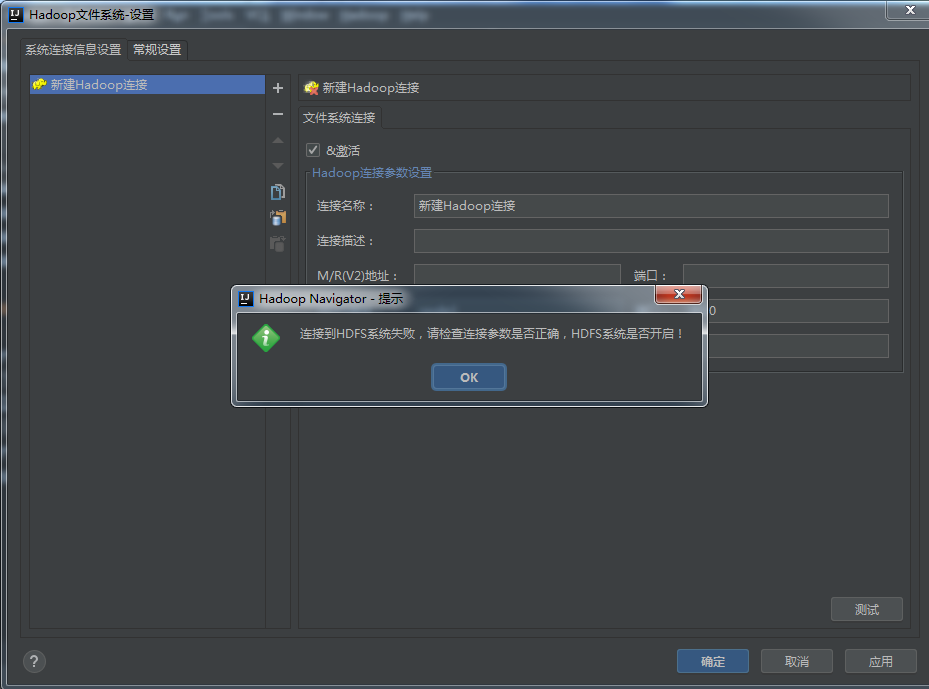Click the disabled paste-from-clipboard icon

(278, 243)
